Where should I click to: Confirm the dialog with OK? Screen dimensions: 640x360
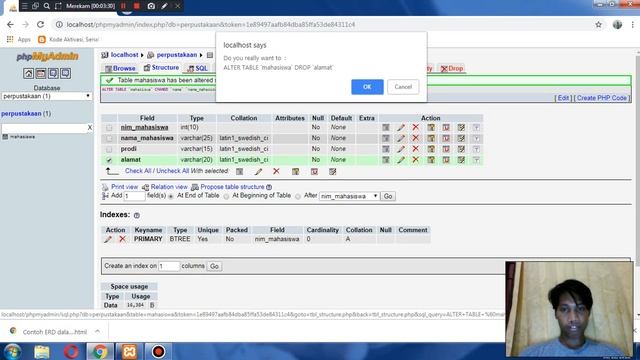point(367,87)
